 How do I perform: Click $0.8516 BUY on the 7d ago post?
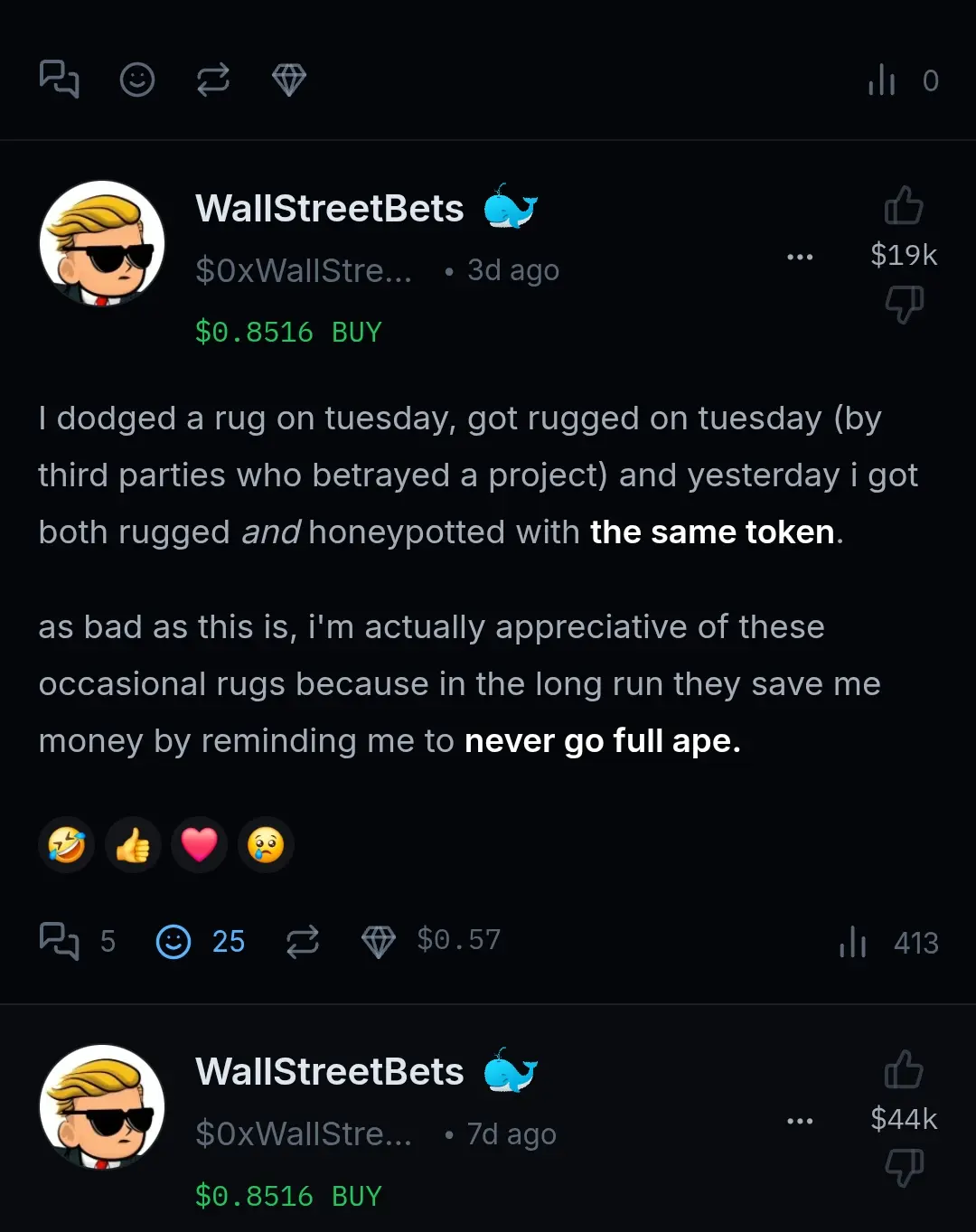(x=288, y=1196)
